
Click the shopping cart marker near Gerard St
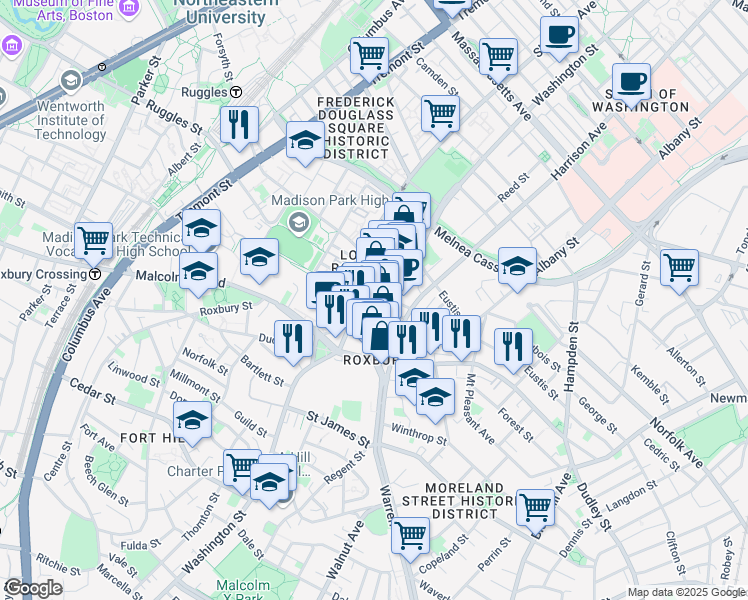point(679,267)
